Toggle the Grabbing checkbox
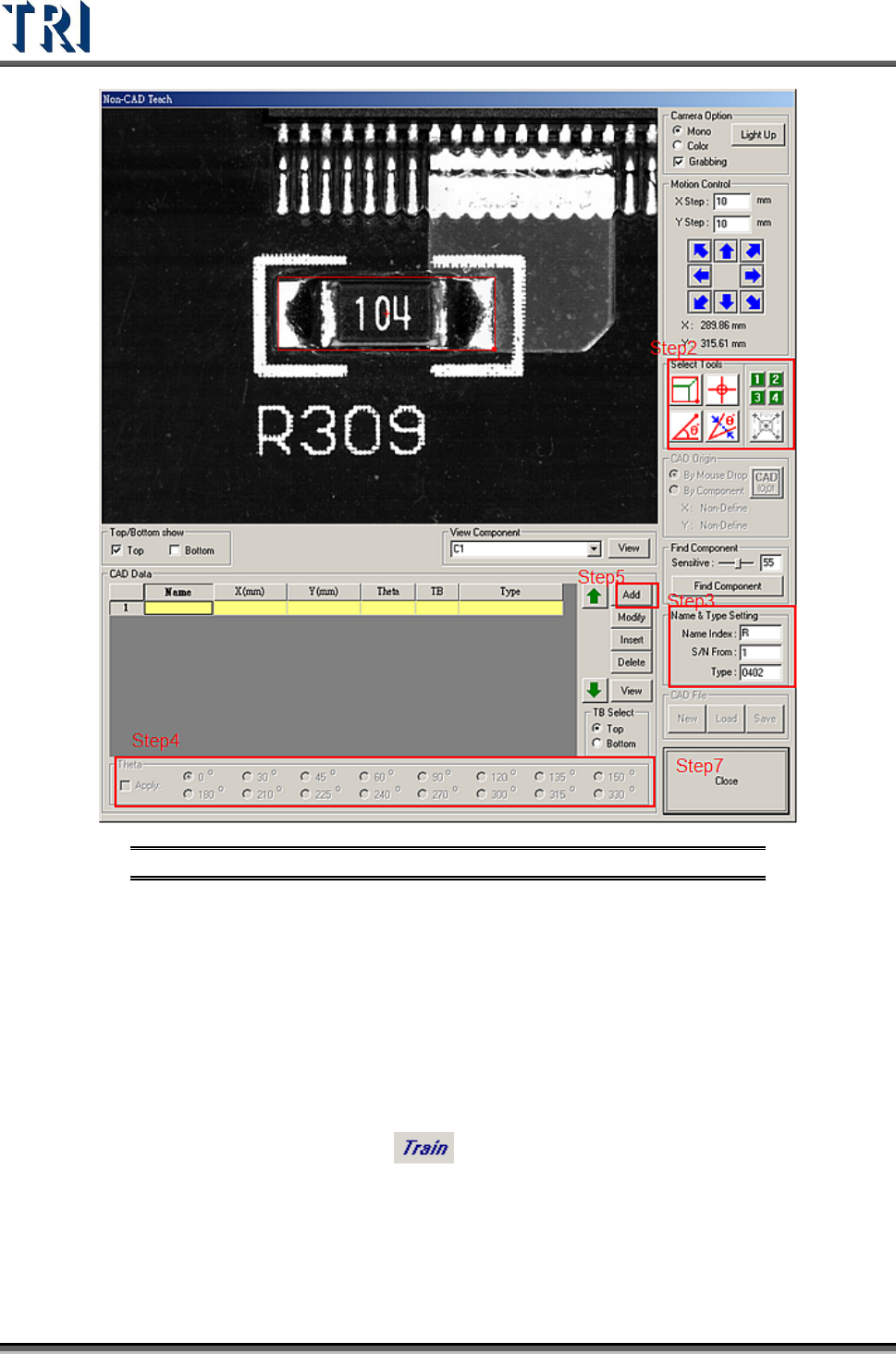The image size is (896, 1354). click(678, 162)
